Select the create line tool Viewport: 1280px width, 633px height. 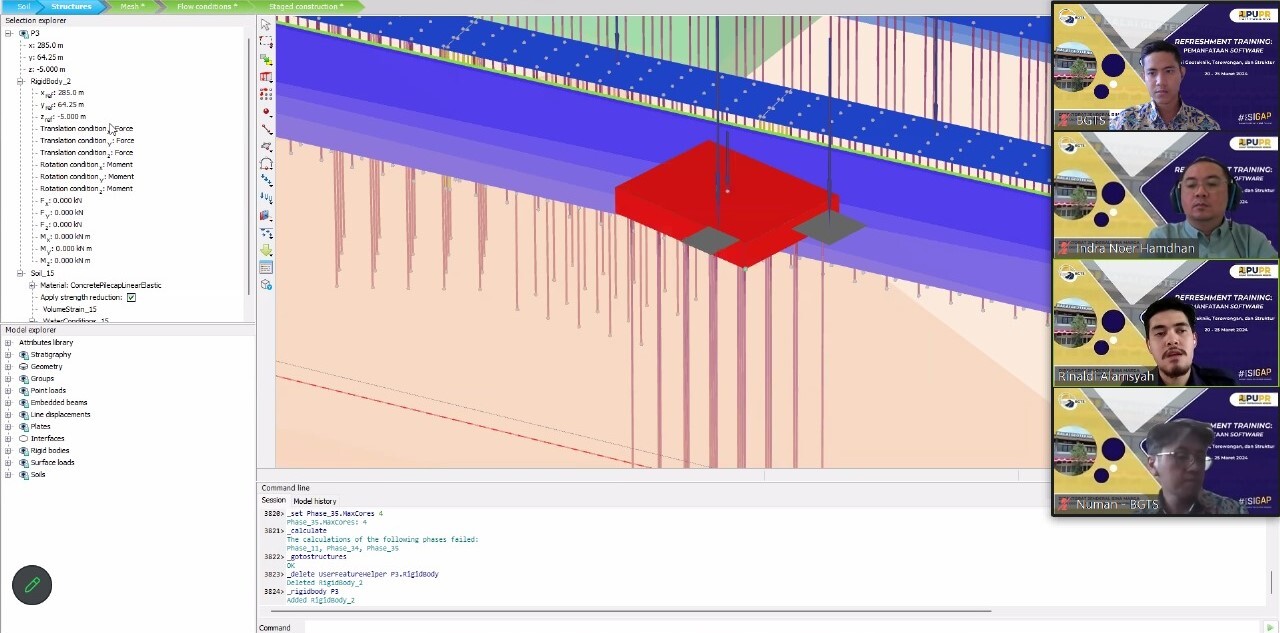(x=266, y=129)
